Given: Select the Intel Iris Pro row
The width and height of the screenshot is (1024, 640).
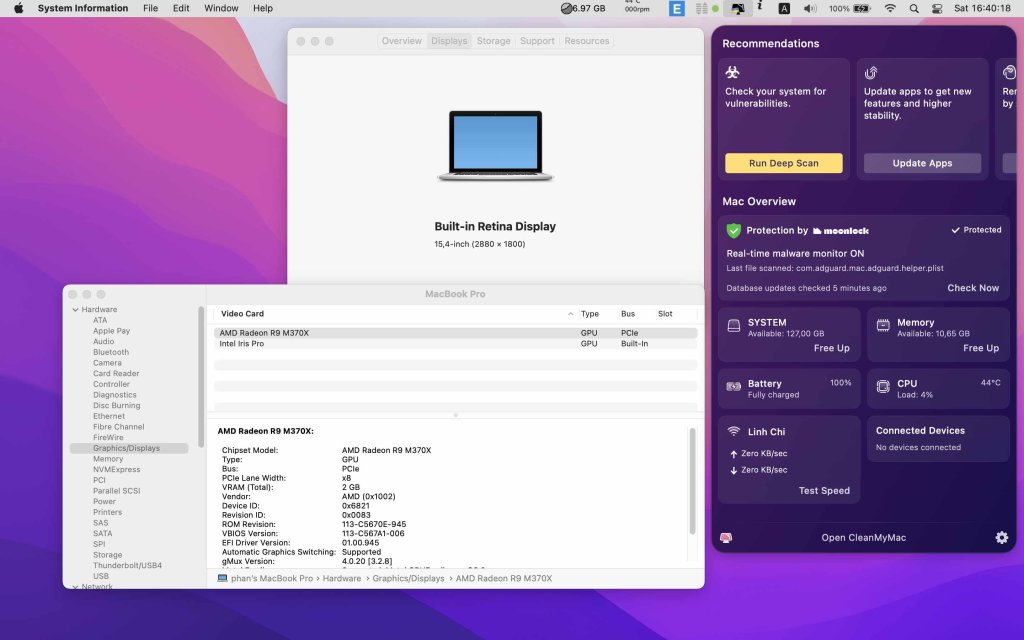Looking at the screenshot, I should coord(455,344).
